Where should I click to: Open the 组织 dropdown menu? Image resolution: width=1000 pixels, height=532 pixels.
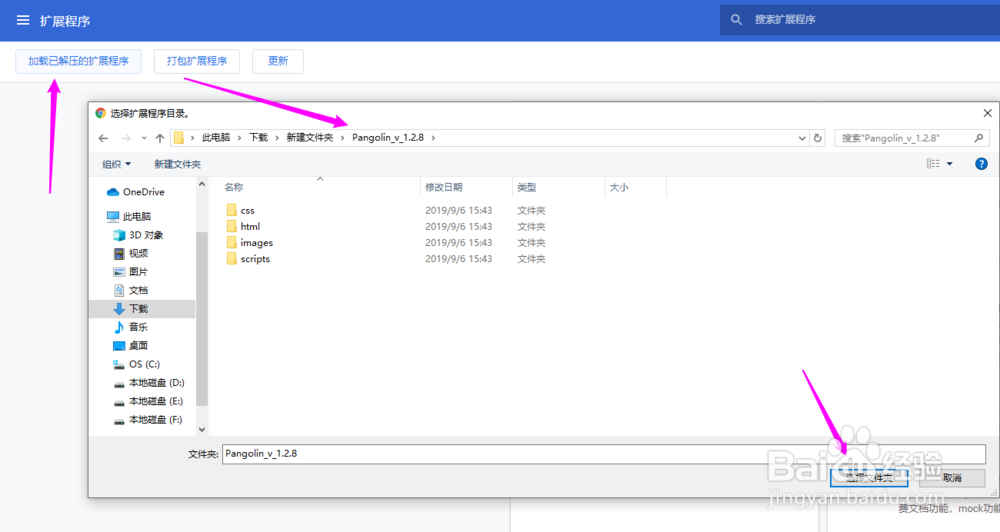pos(117,164)
